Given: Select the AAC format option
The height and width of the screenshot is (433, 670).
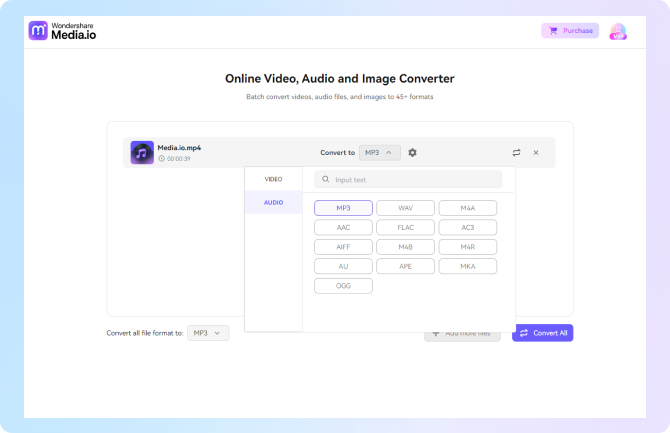Looking at the screenshot, I should point(343,227).
